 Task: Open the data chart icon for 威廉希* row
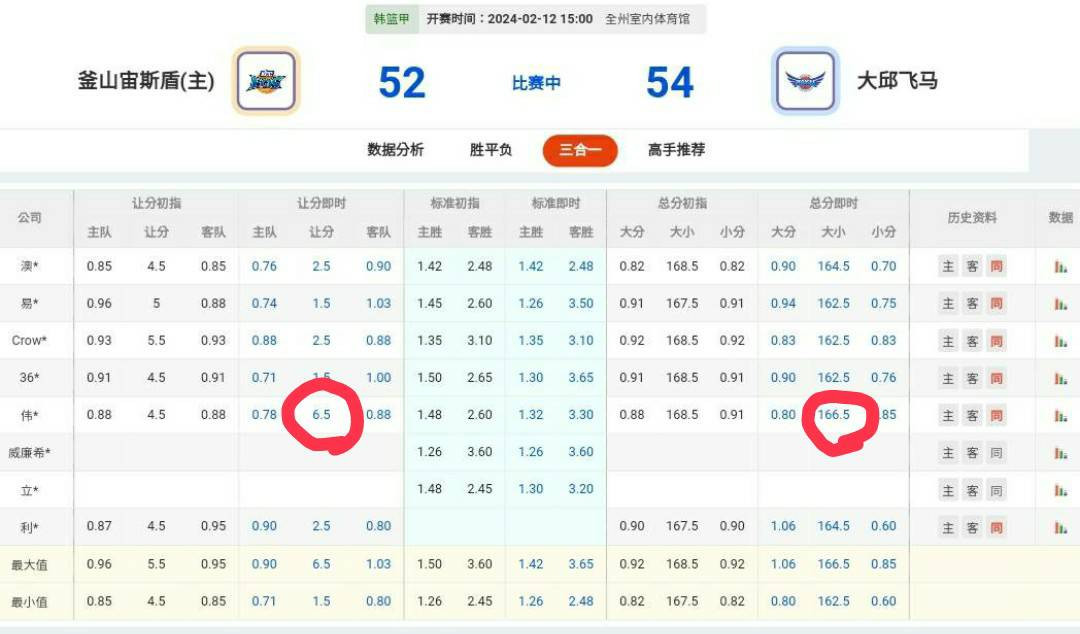(1061, 452)
